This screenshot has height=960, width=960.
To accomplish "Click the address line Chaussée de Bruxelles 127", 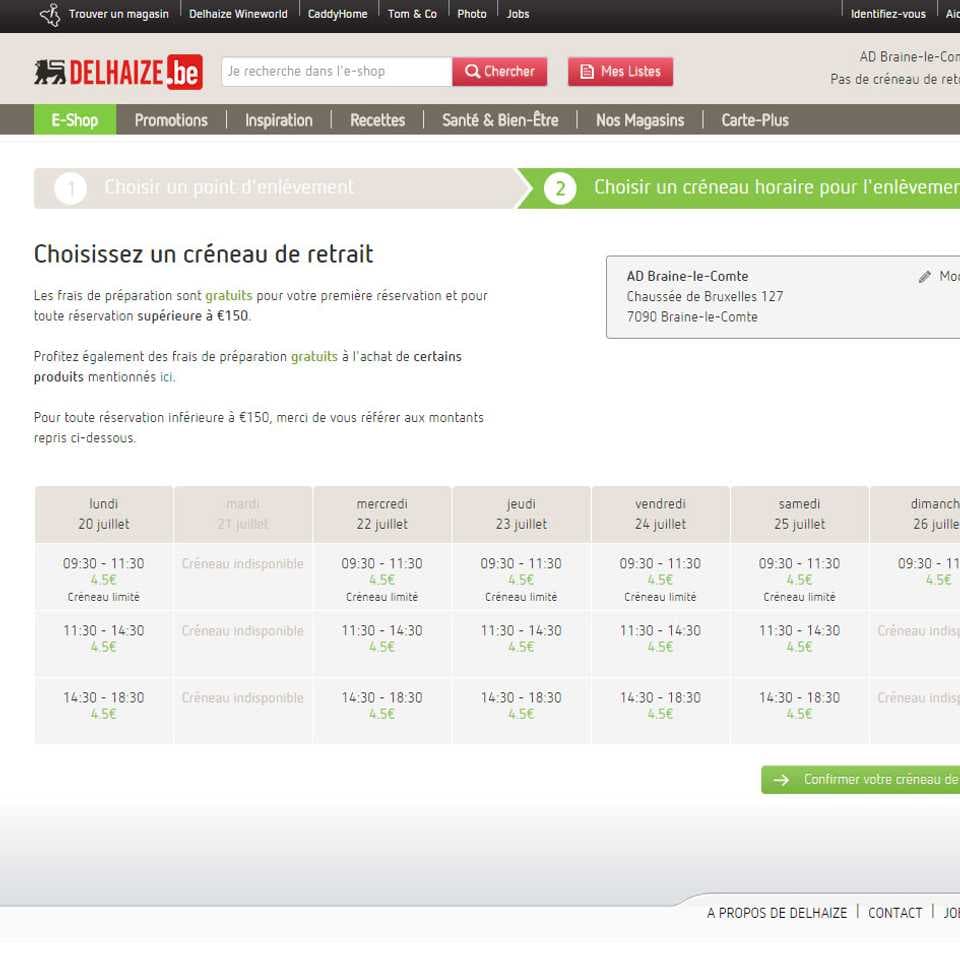I will pos(705,297).
